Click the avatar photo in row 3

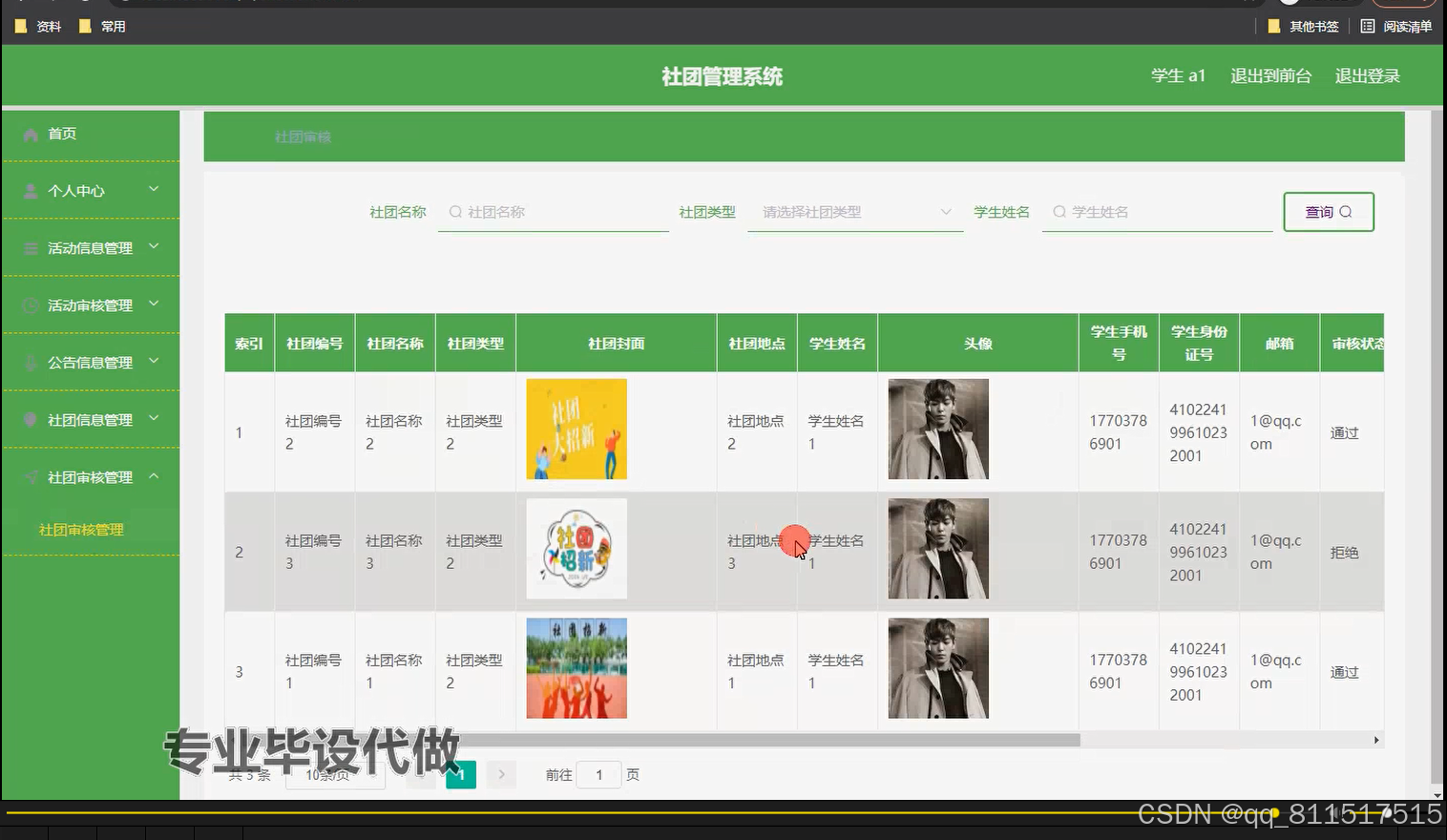tap(938, 668)
